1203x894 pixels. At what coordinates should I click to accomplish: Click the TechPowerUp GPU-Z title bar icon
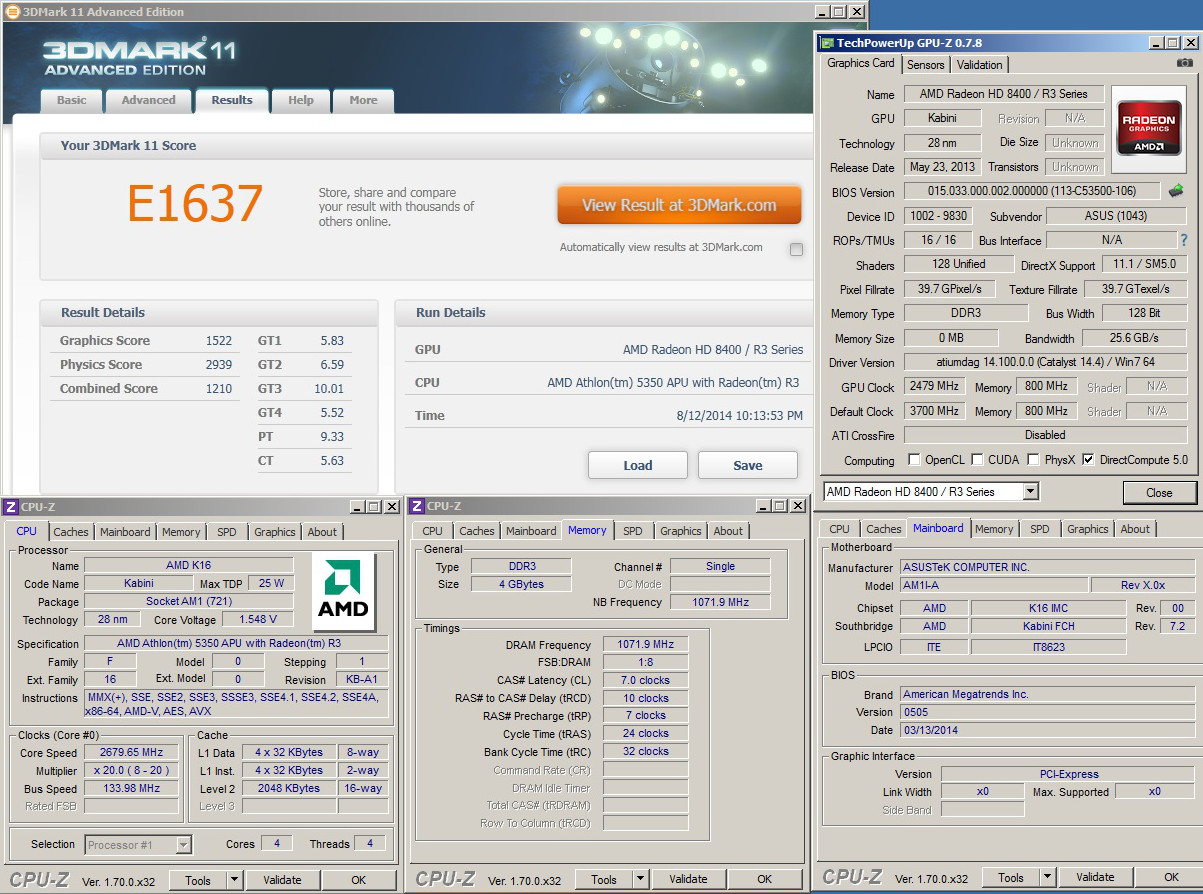[x=825, y=43]
